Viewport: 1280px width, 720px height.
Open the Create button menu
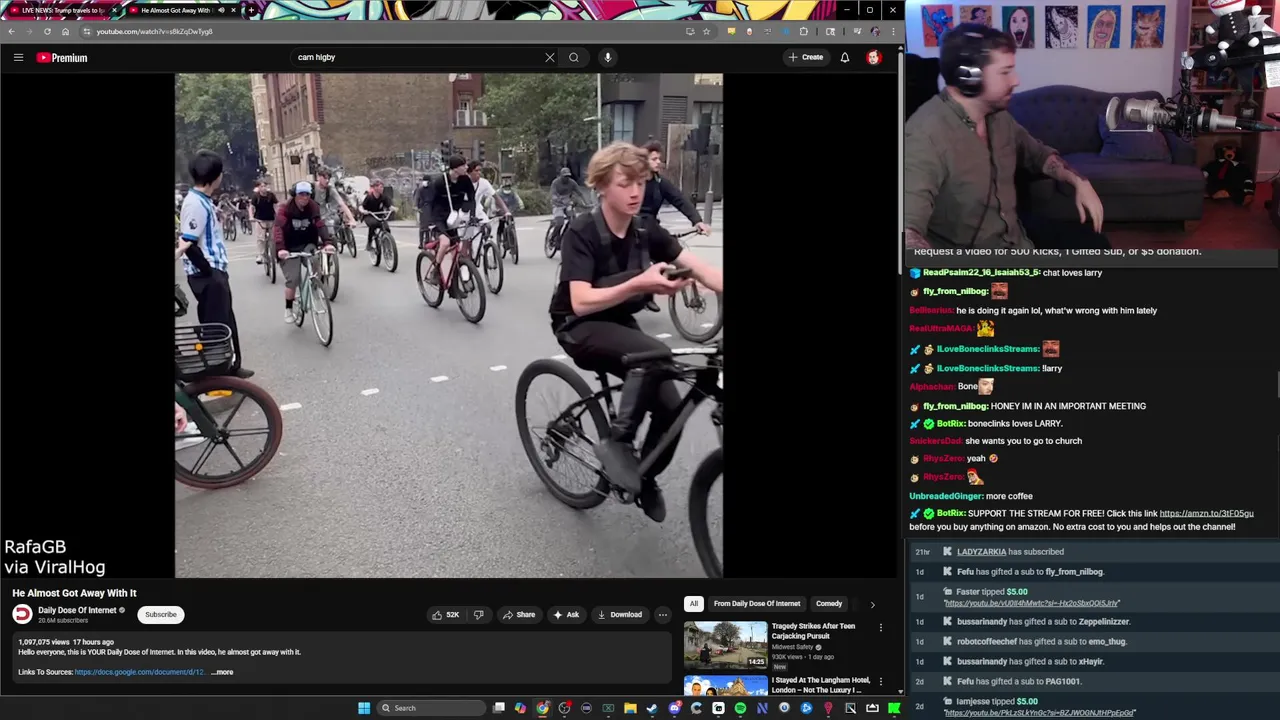pos(805,57)
